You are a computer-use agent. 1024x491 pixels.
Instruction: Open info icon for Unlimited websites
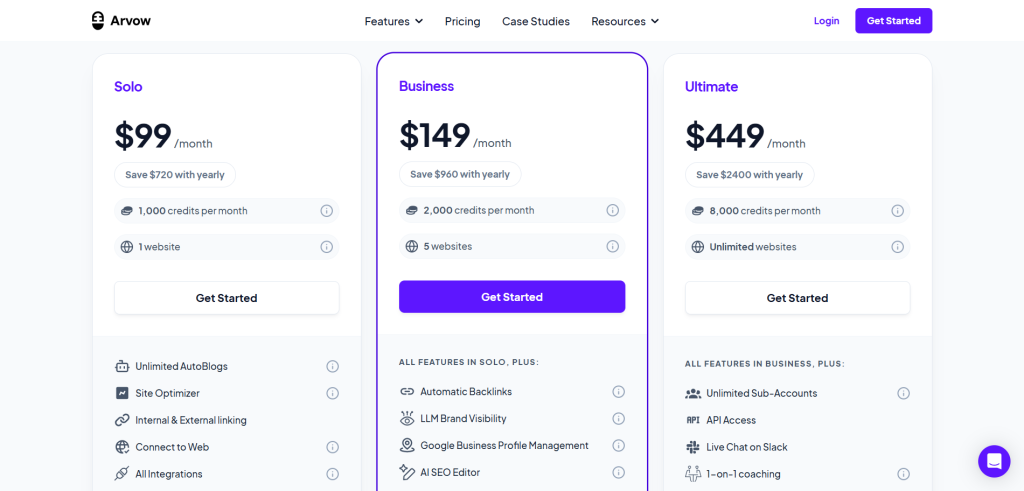[897, 247]
